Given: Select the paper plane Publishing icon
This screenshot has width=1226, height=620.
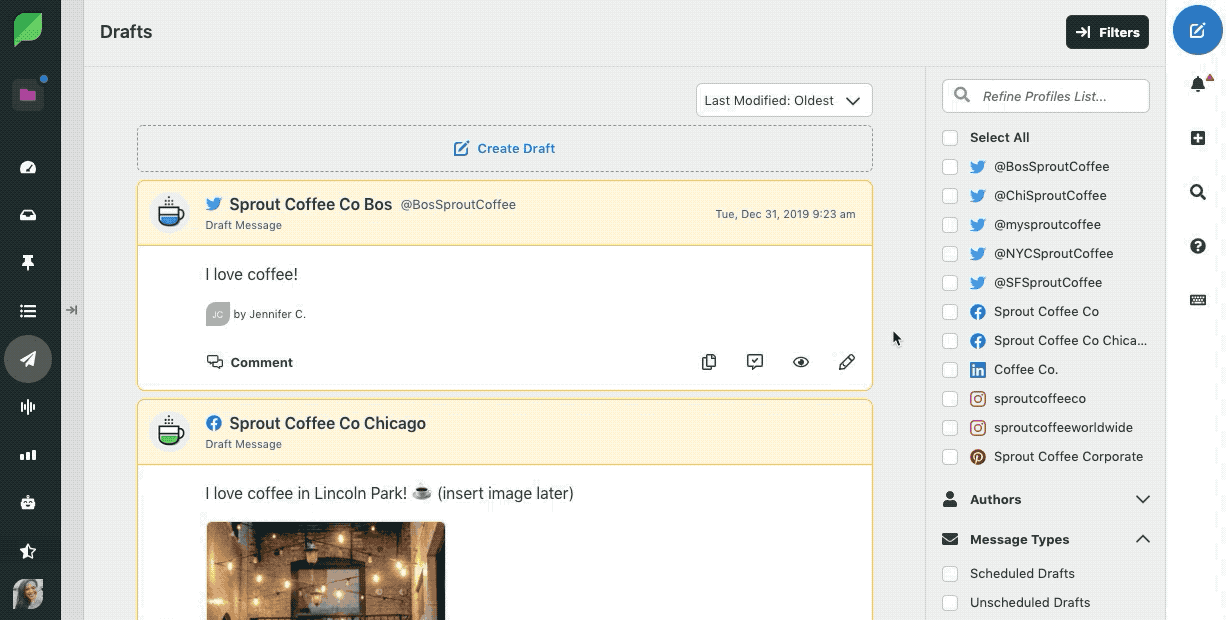Looking at the screenshot, I should pyautogui.click(x=28, y=359).
